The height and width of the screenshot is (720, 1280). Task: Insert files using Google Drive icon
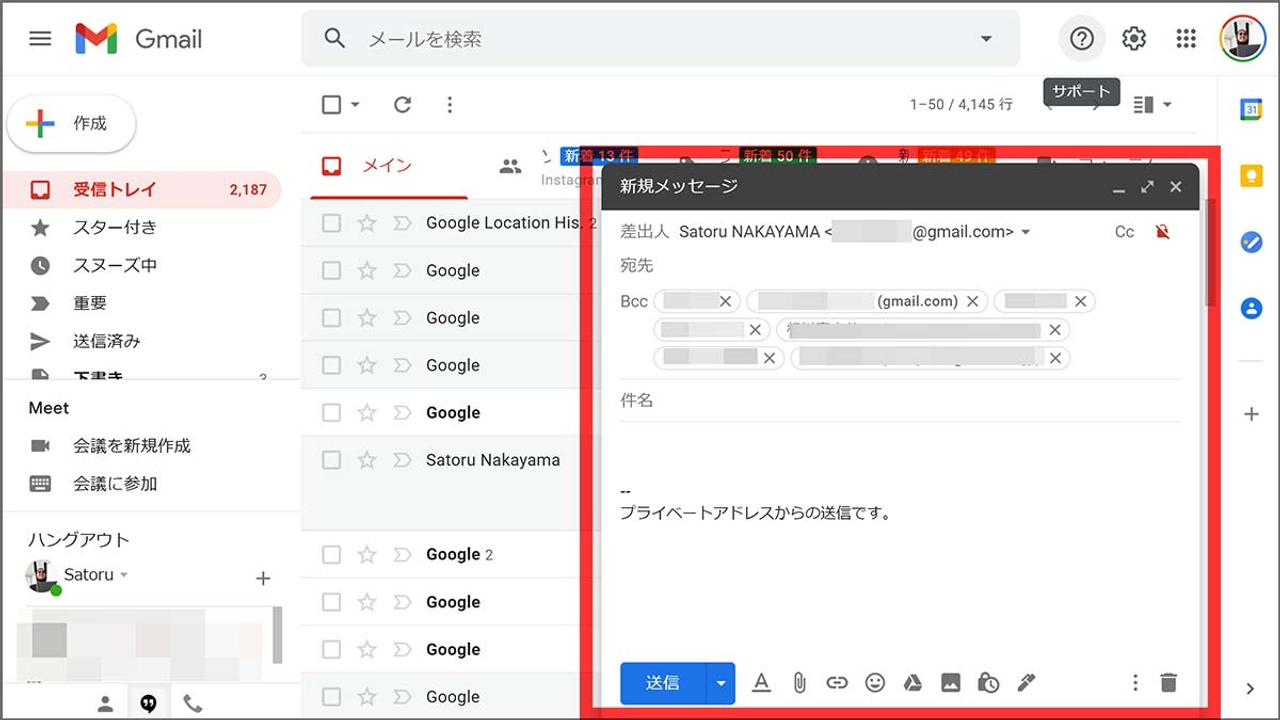click(x=912, y=683)
